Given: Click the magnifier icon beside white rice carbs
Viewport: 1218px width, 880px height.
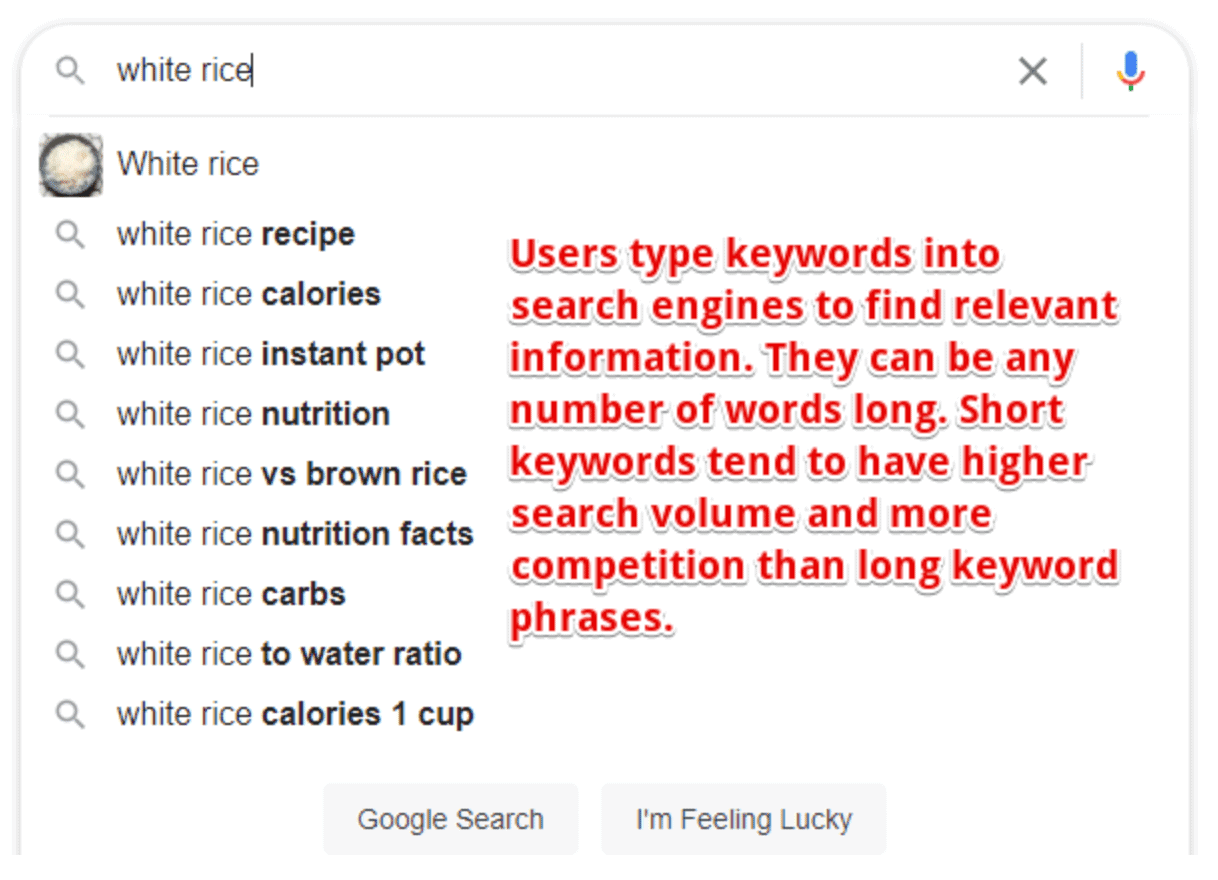Looking at the screenshot, I should (x=70, y=595).
